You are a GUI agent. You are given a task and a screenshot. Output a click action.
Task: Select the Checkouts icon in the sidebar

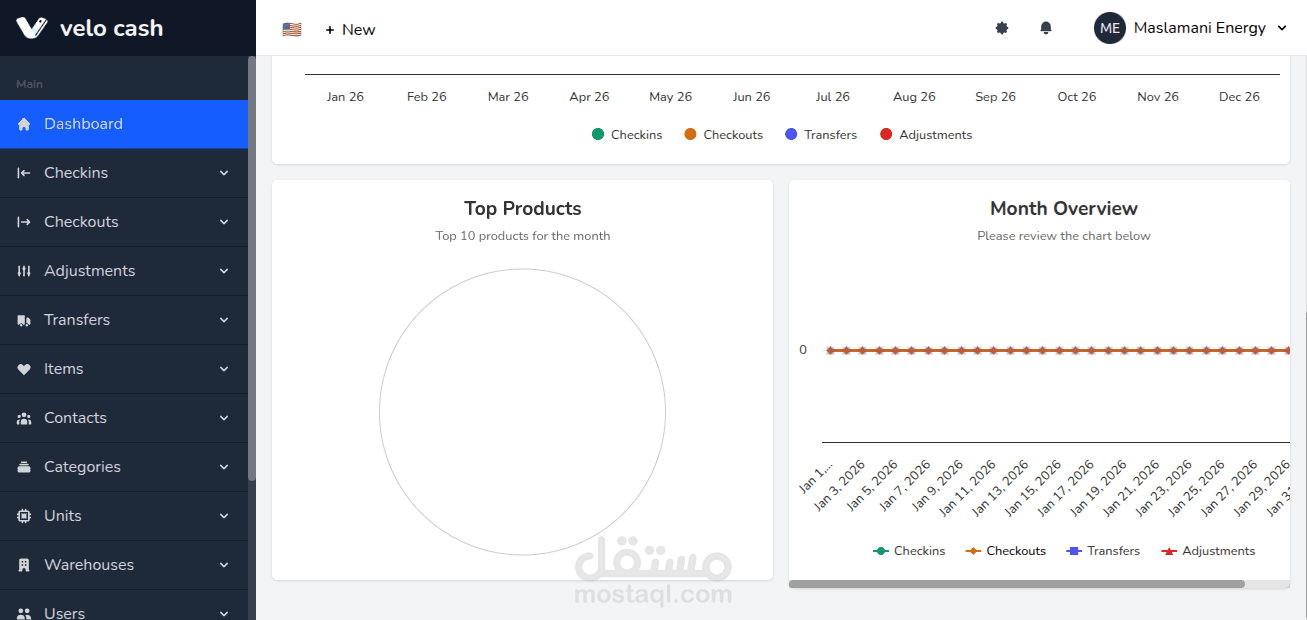point(22,221)
